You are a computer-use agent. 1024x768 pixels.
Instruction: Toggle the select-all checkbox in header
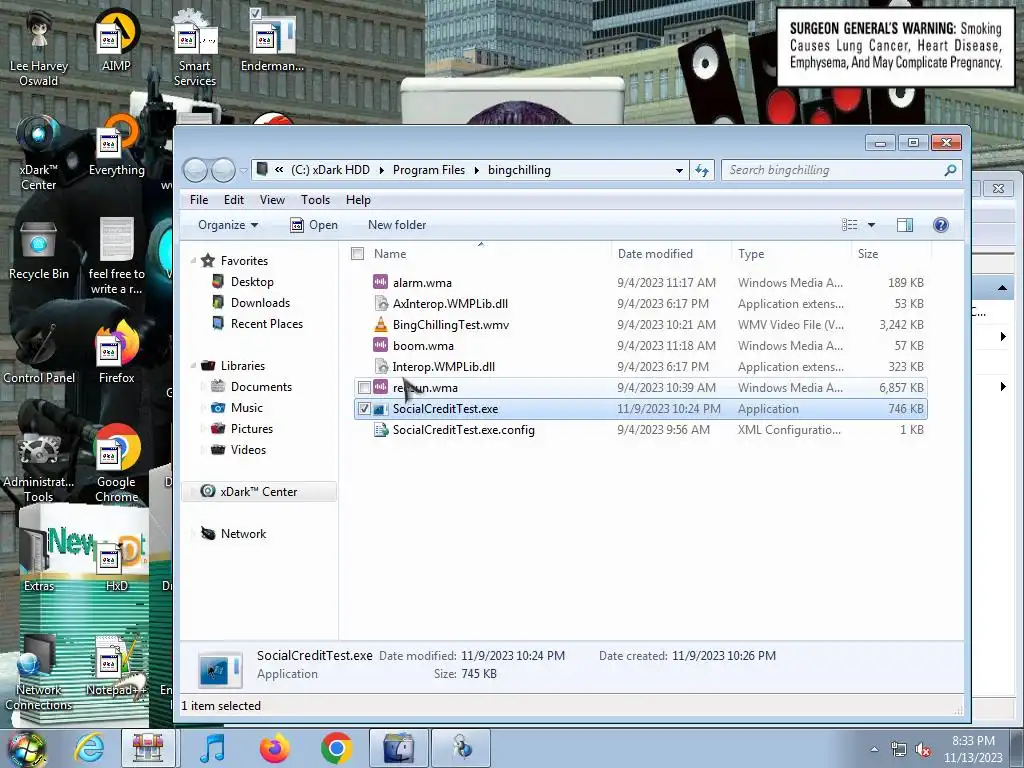357,253
